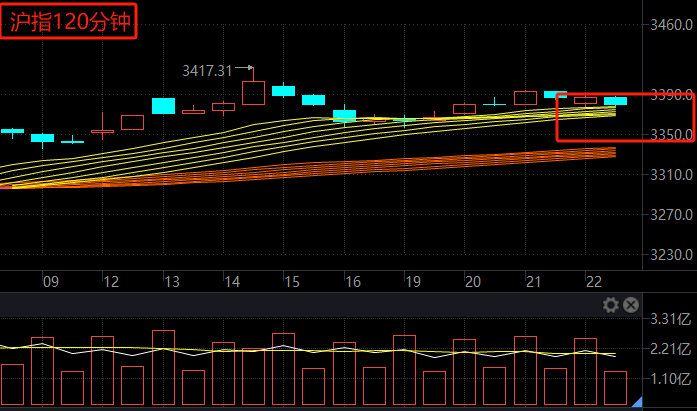
Task: Click the 3270.0 price axis label
Action: click(x=671, y=215)
